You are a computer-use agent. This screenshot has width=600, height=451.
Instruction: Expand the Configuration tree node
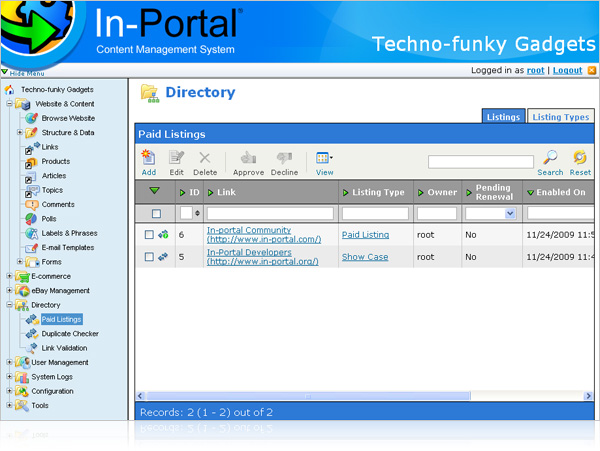pos(9,391)
